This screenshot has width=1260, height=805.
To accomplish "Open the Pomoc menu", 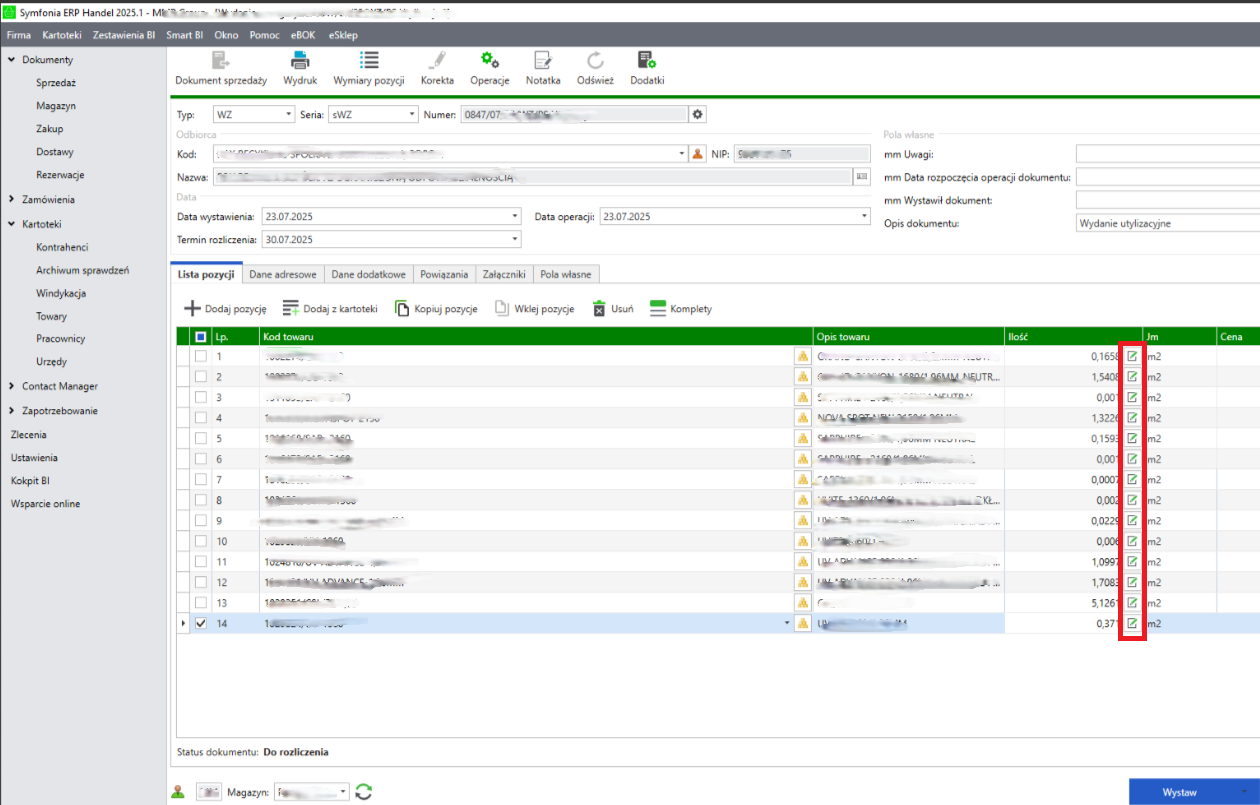I will 265,35.
